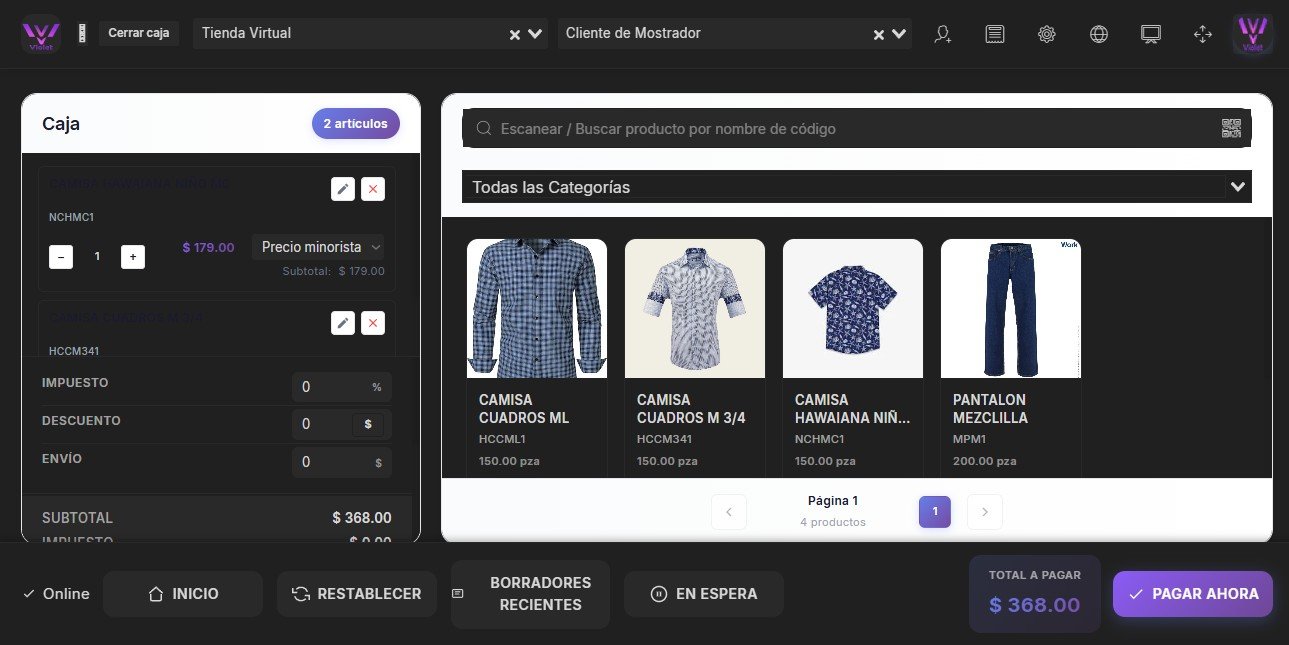Screen dimensions: 1289x645
Task: Edit the Camisa Hawaiana Niño cart item
Action: coord(343,189)
